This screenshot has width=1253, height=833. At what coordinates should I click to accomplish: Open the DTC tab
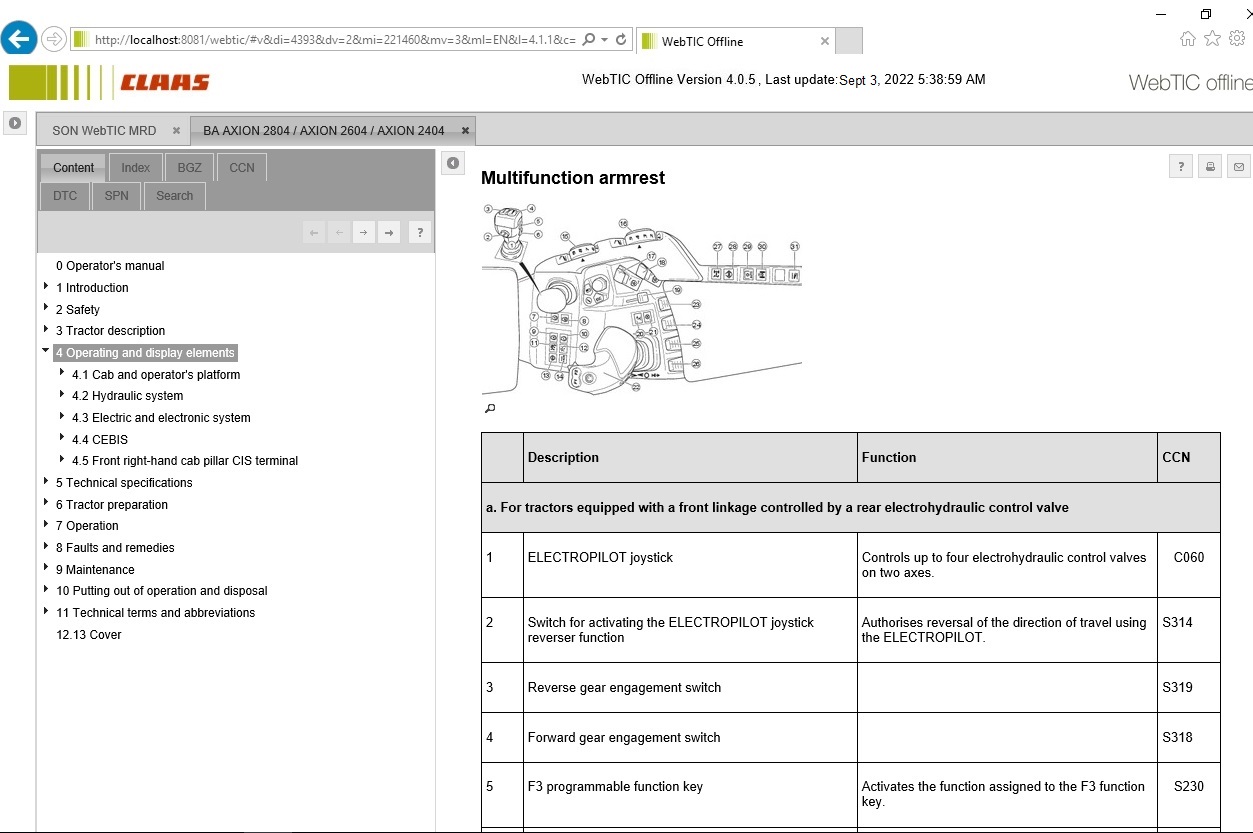[x=65, y=196]
